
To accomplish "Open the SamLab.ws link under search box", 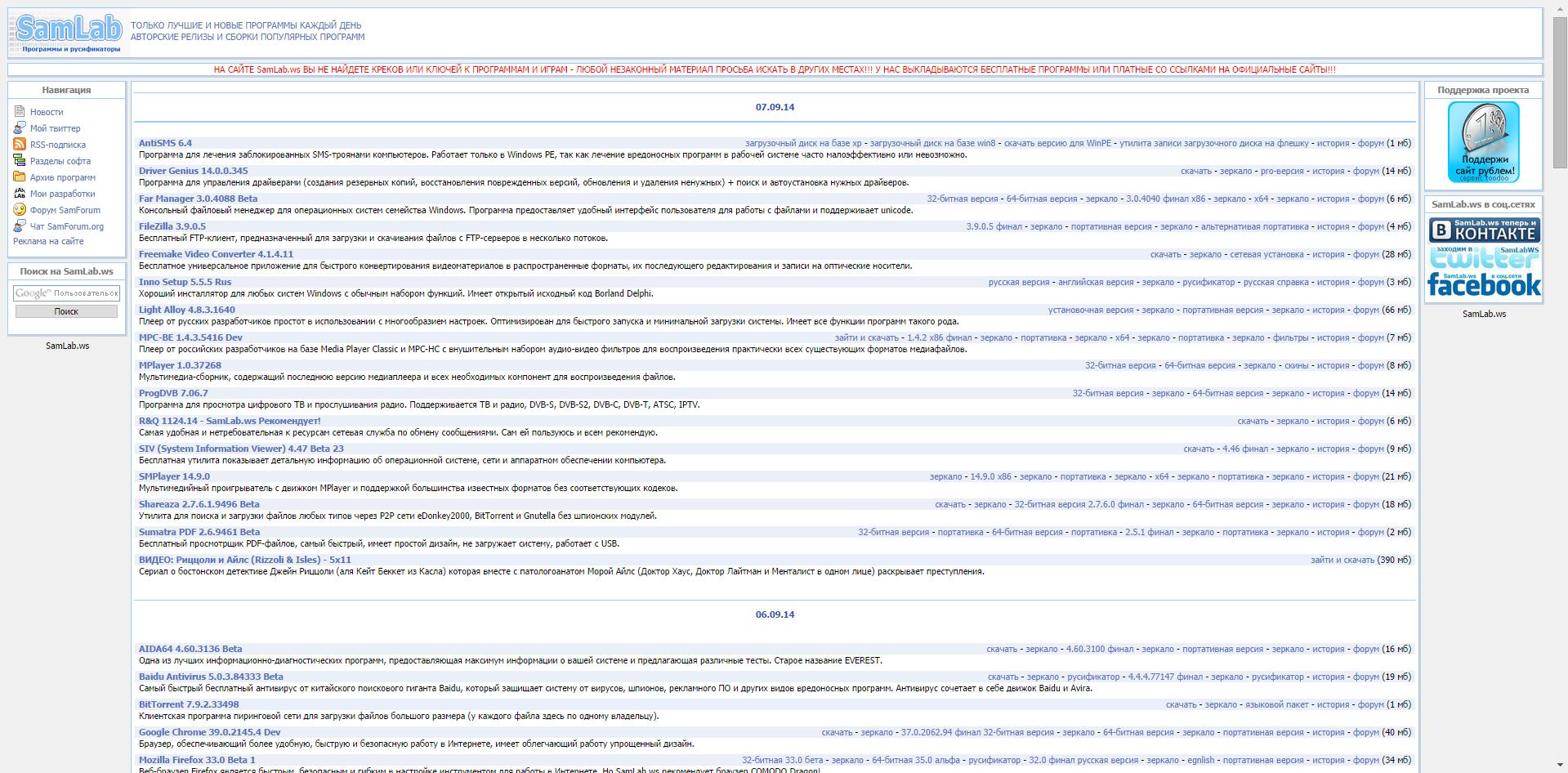I will coord(67,346).
